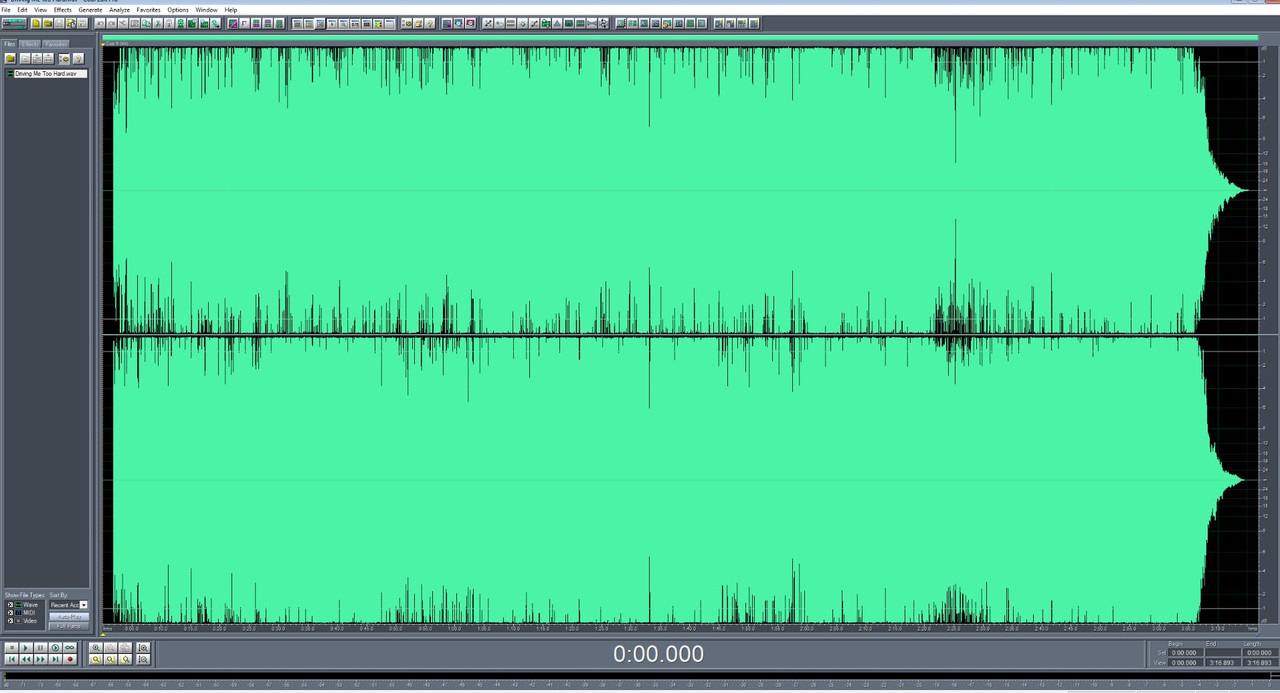Open the Favorites menu in menu bar
The width and height of the screenshot is (1280, 693).
[149, 10]
